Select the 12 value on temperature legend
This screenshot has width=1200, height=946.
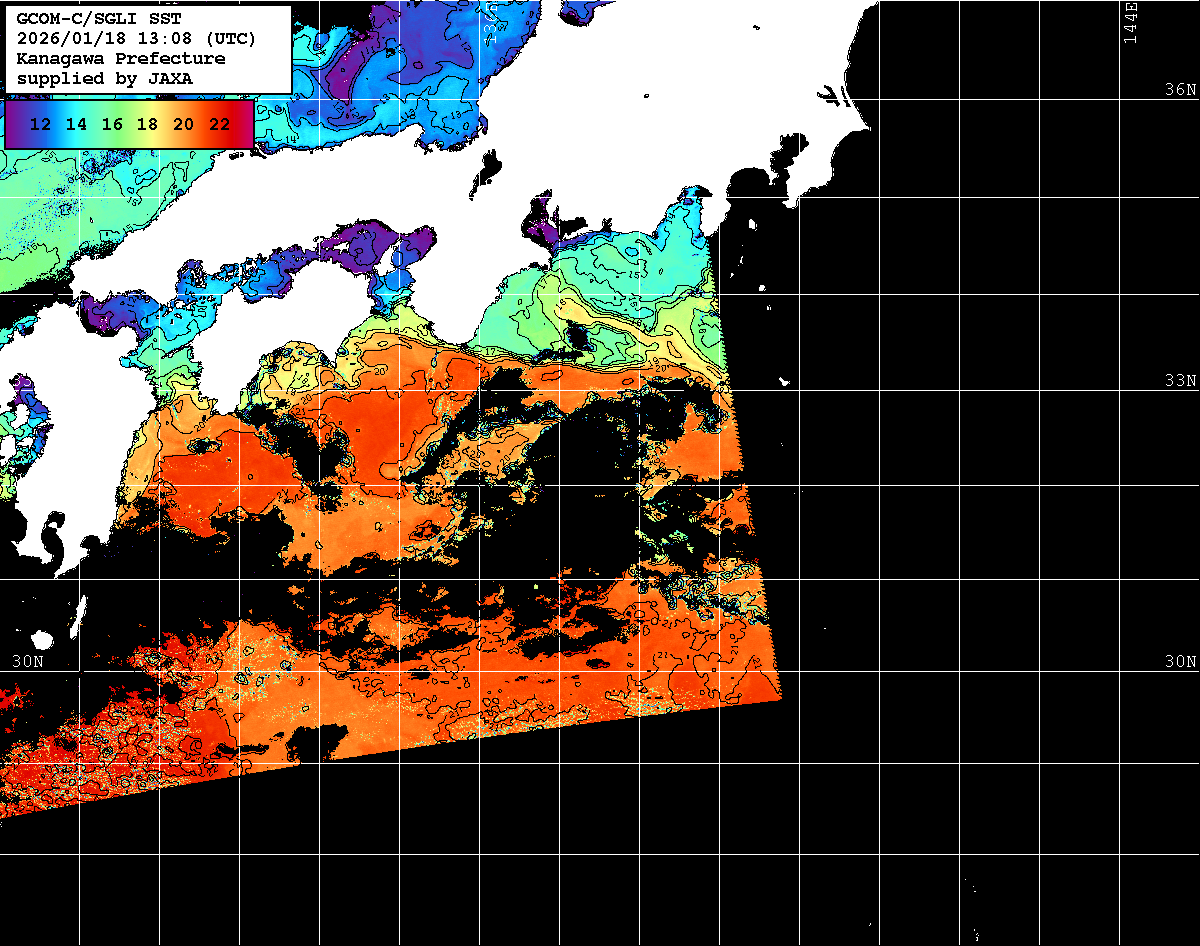(x=41, y=124)
